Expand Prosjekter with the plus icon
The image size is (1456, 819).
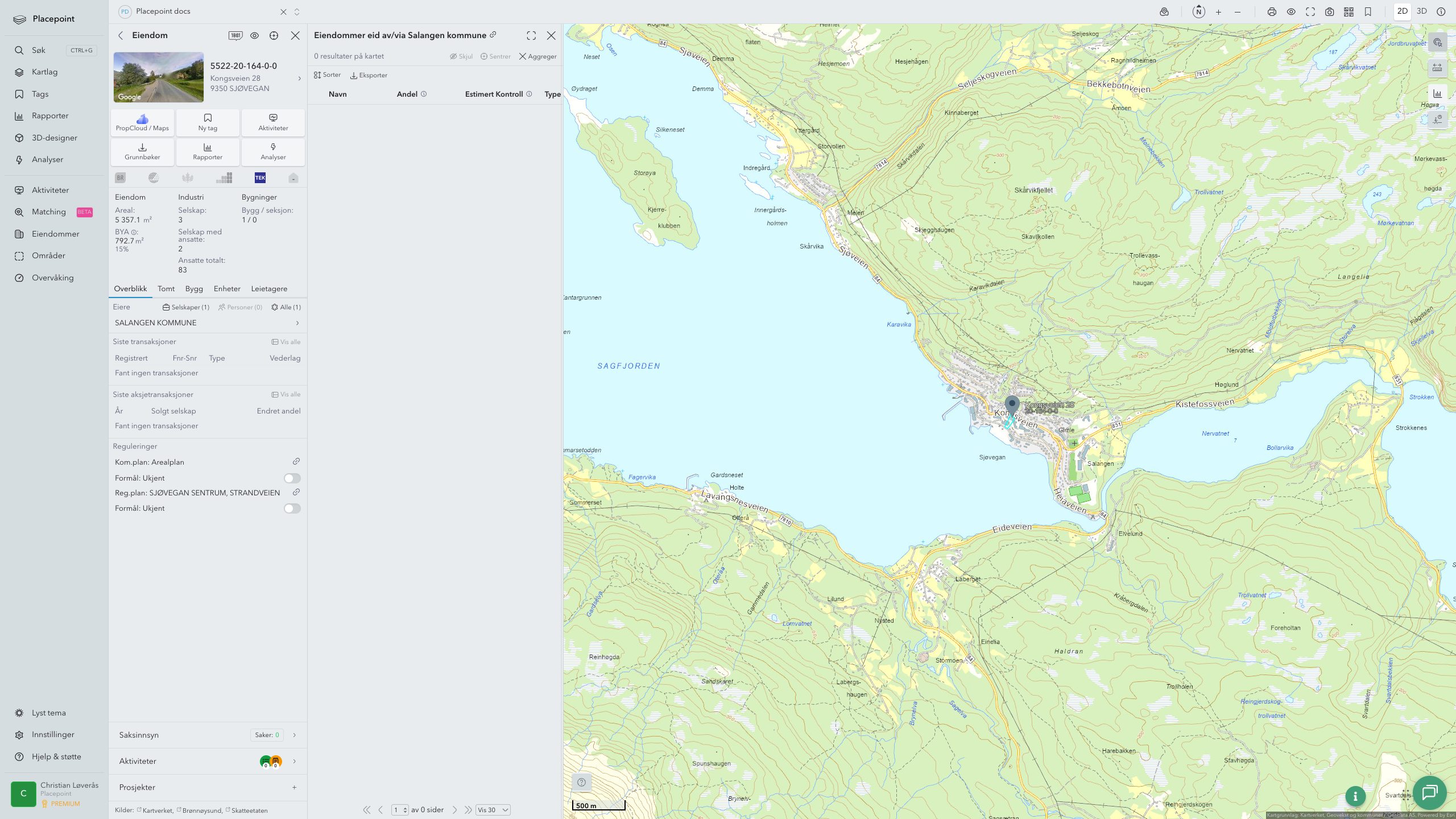[295, 788]
